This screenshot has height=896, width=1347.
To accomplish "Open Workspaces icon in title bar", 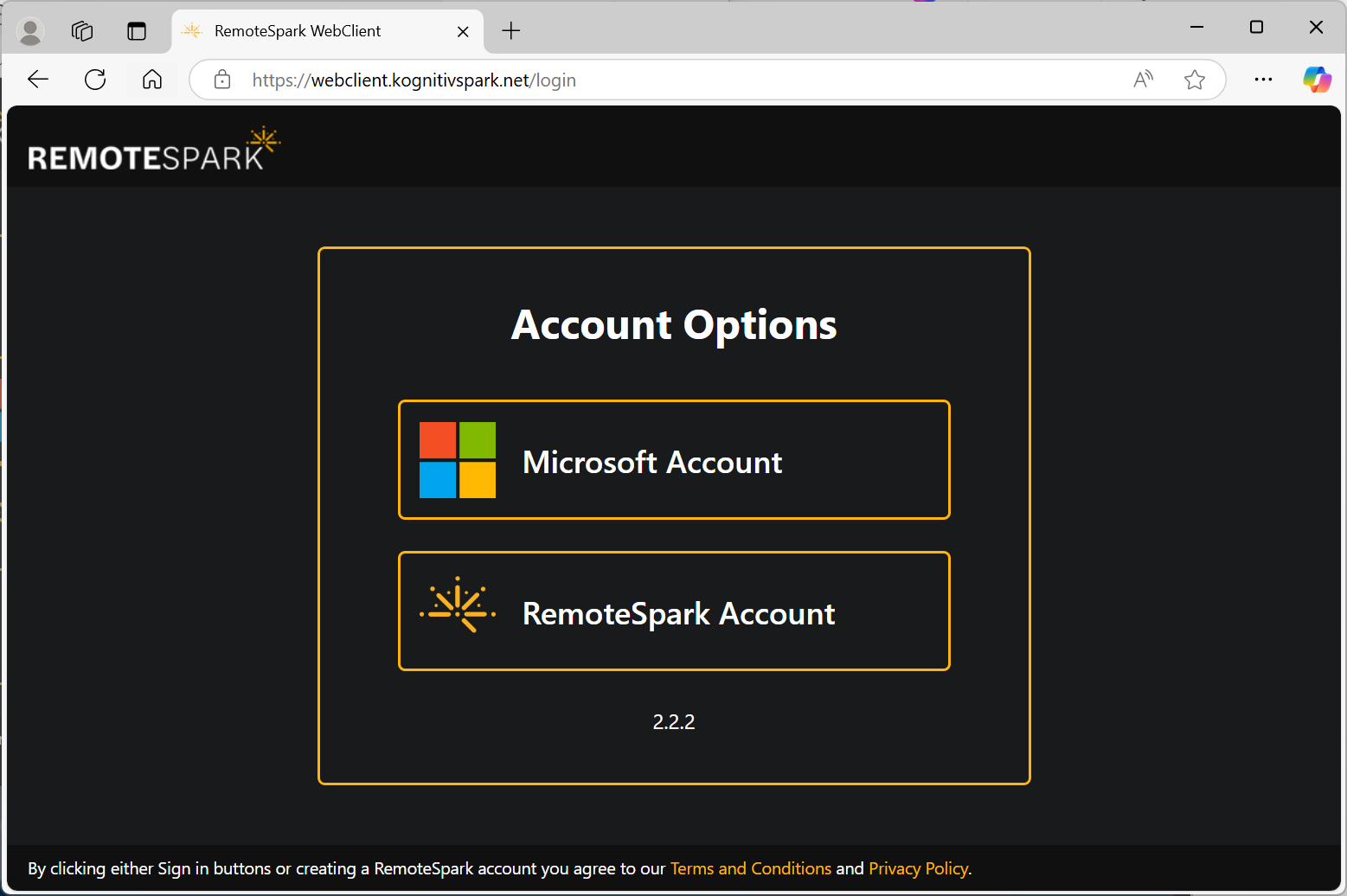I will pyautogui.click(x=82, y=31).
